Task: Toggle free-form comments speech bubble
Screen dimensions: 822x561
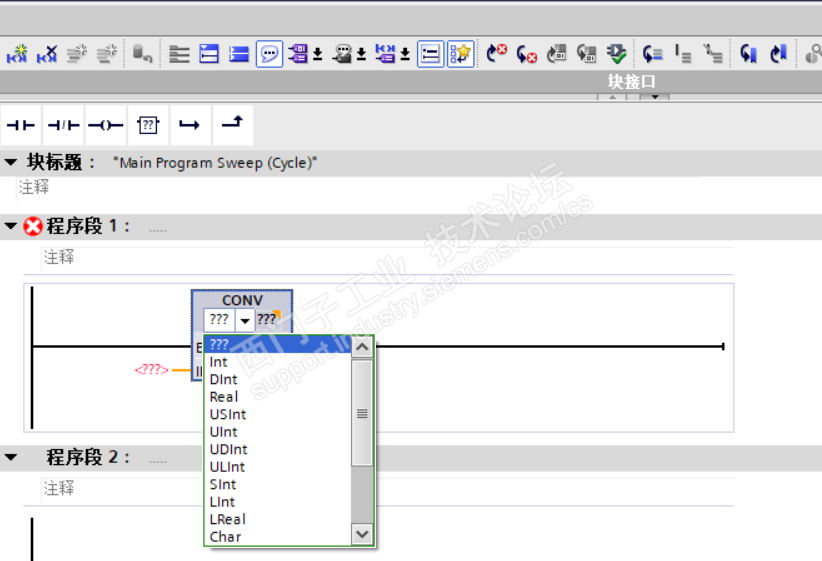Action: click(x=269, y=54)
